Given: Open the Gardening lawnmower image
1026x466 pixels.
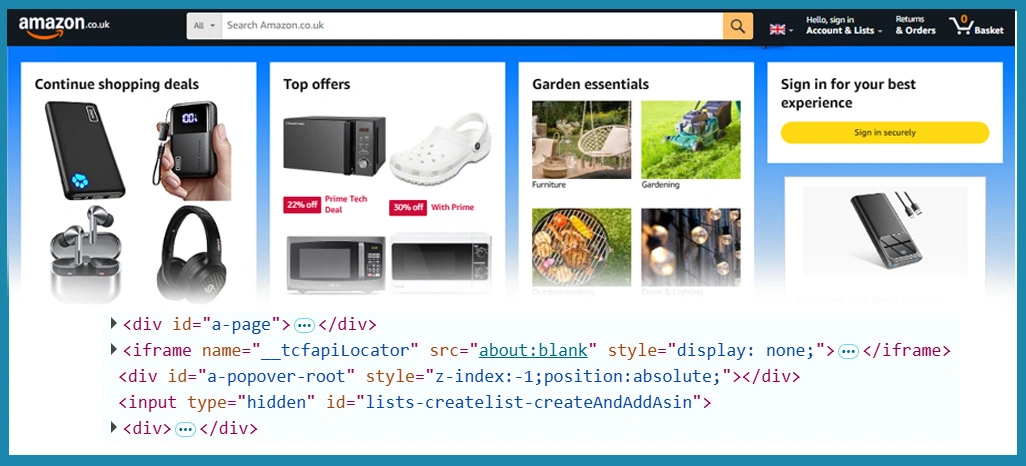Looking at the screenshot, I should (x=690, y=138).
